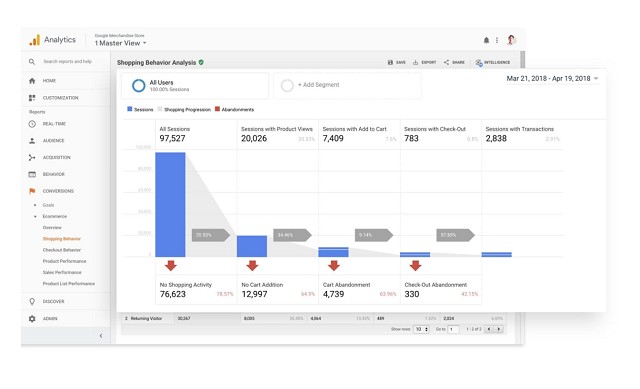Viewport: 640px width, 389px height.
Task: Click the red Abandonments legend swatch
Action: [x=218, y=109]
